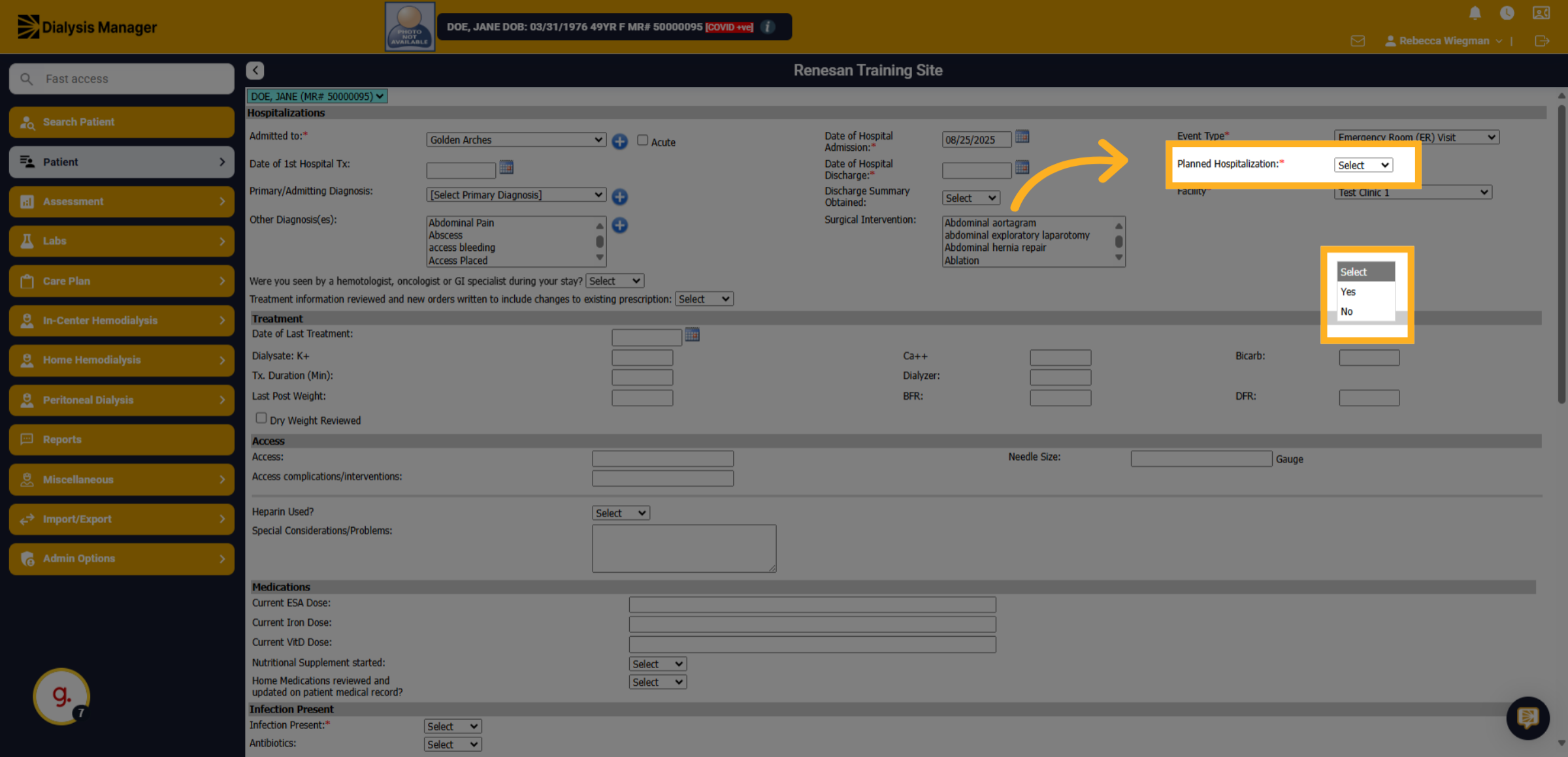Open the Planned Hospitalization dropdown
Screen dimensions: 1568x757
pos(1363,165)
